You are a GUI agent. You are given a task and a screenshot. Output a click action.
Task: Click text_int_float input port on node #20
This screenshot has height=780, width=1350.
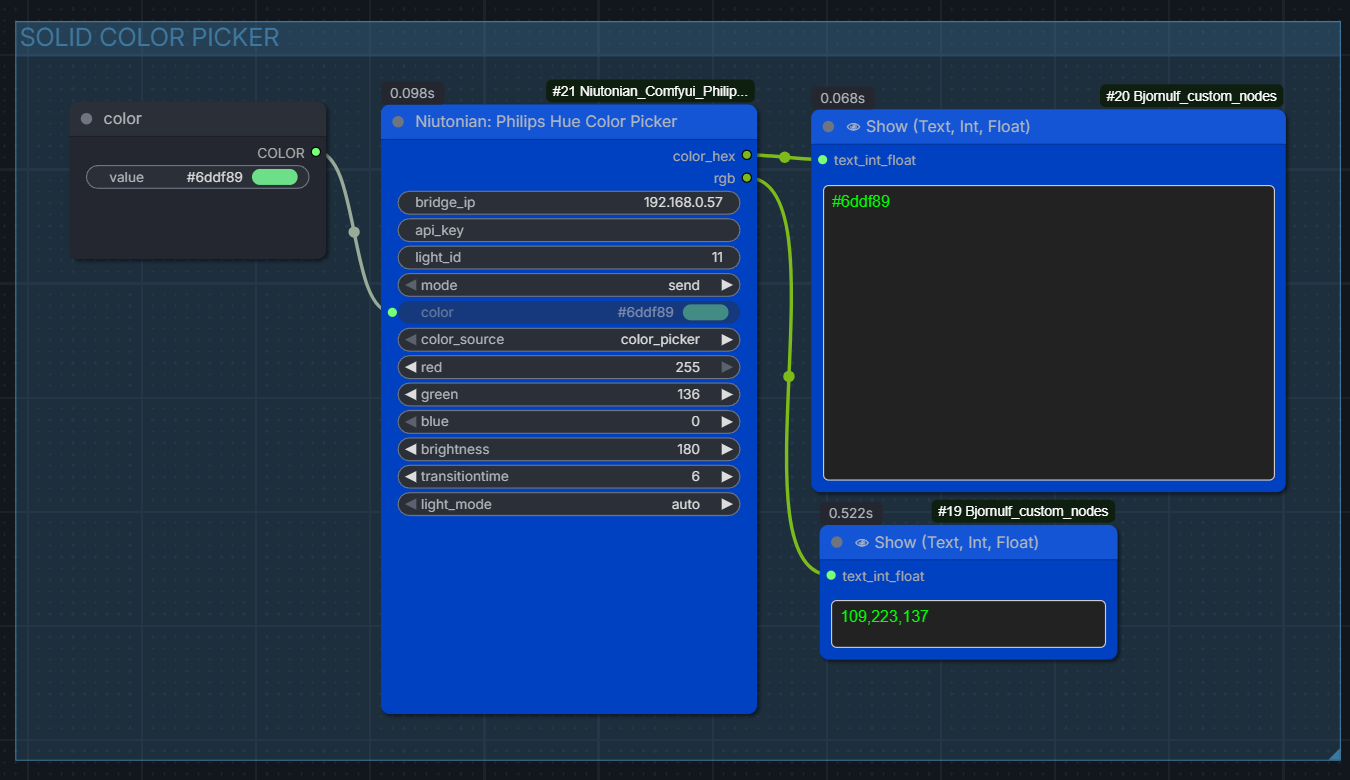pos(822,159)
